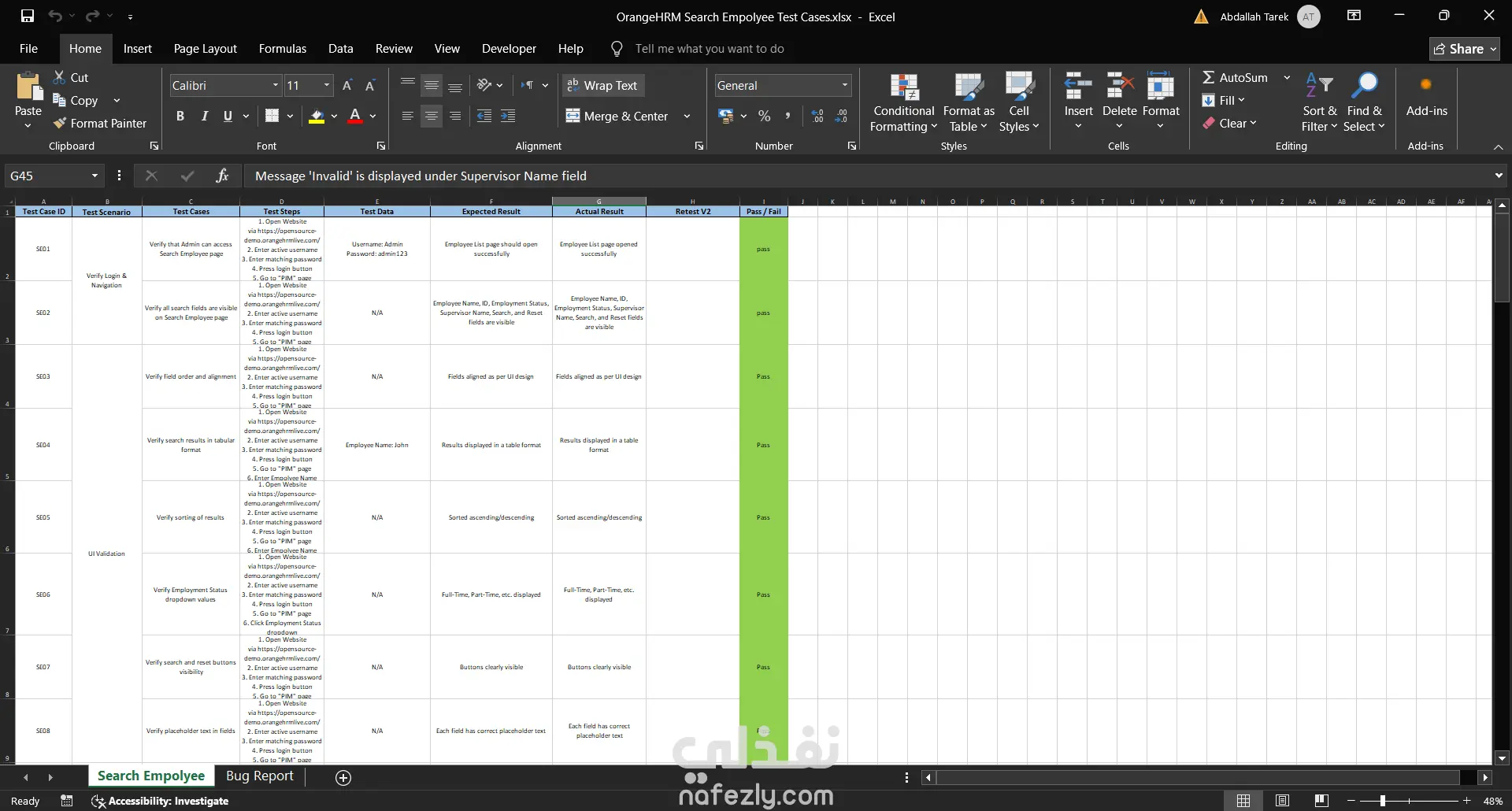Viewport: 1512px width, 811px height.
Task: Open the Clear button menu
Action: tap(1229, 123)
